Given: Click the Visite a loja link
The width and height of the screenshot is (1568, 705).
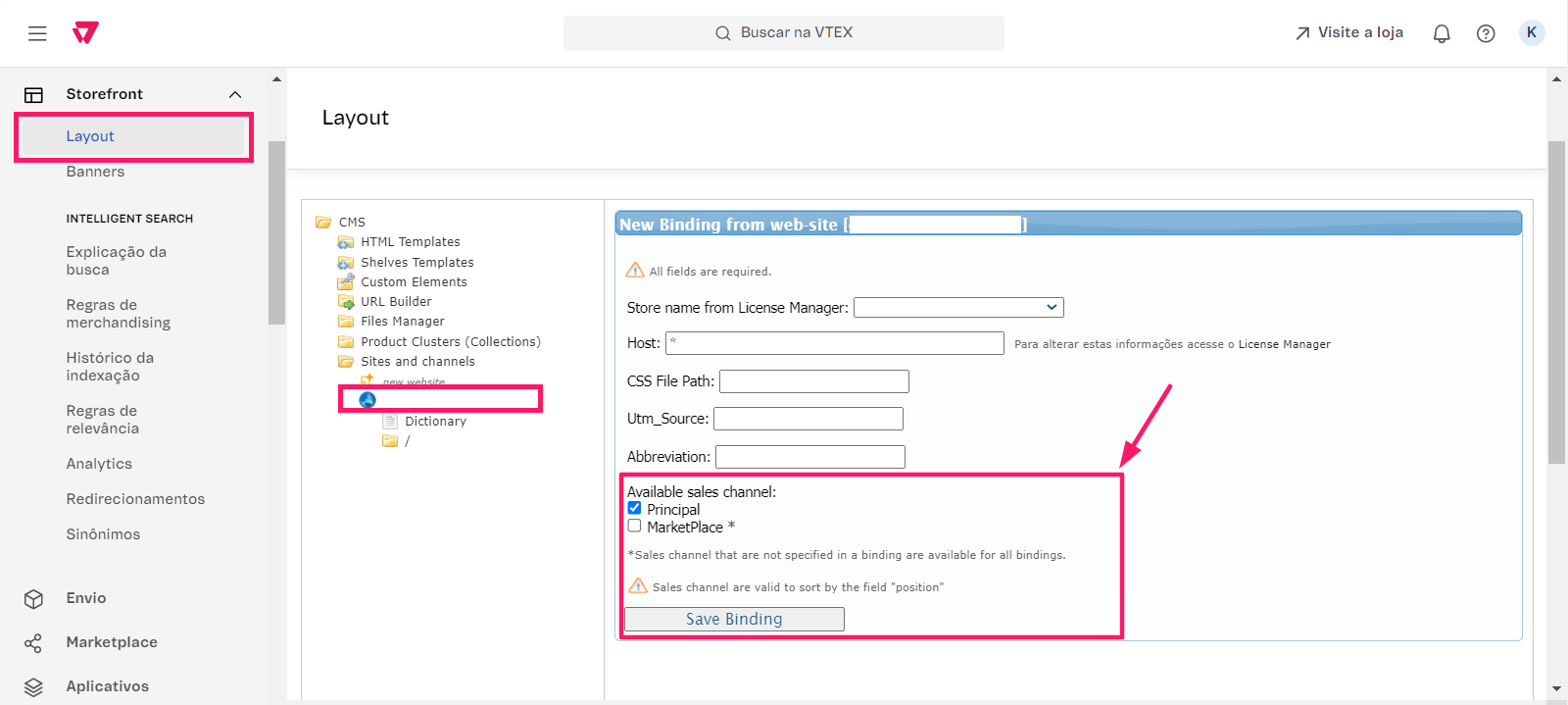Looking at the screenshot, I should click(1349, 32).
